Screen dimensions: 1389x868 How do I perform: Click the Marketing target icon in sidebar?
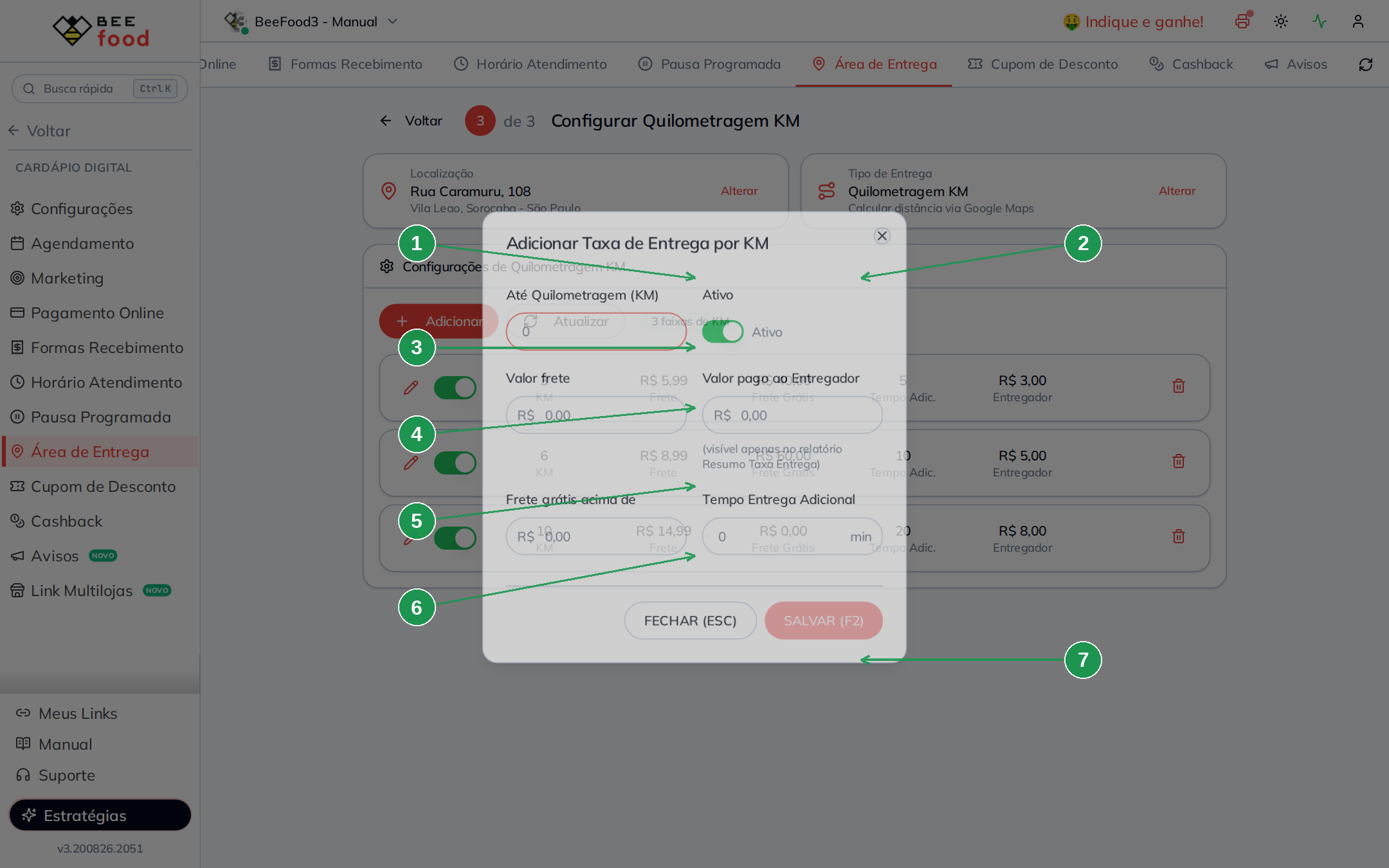click(17, 278)
